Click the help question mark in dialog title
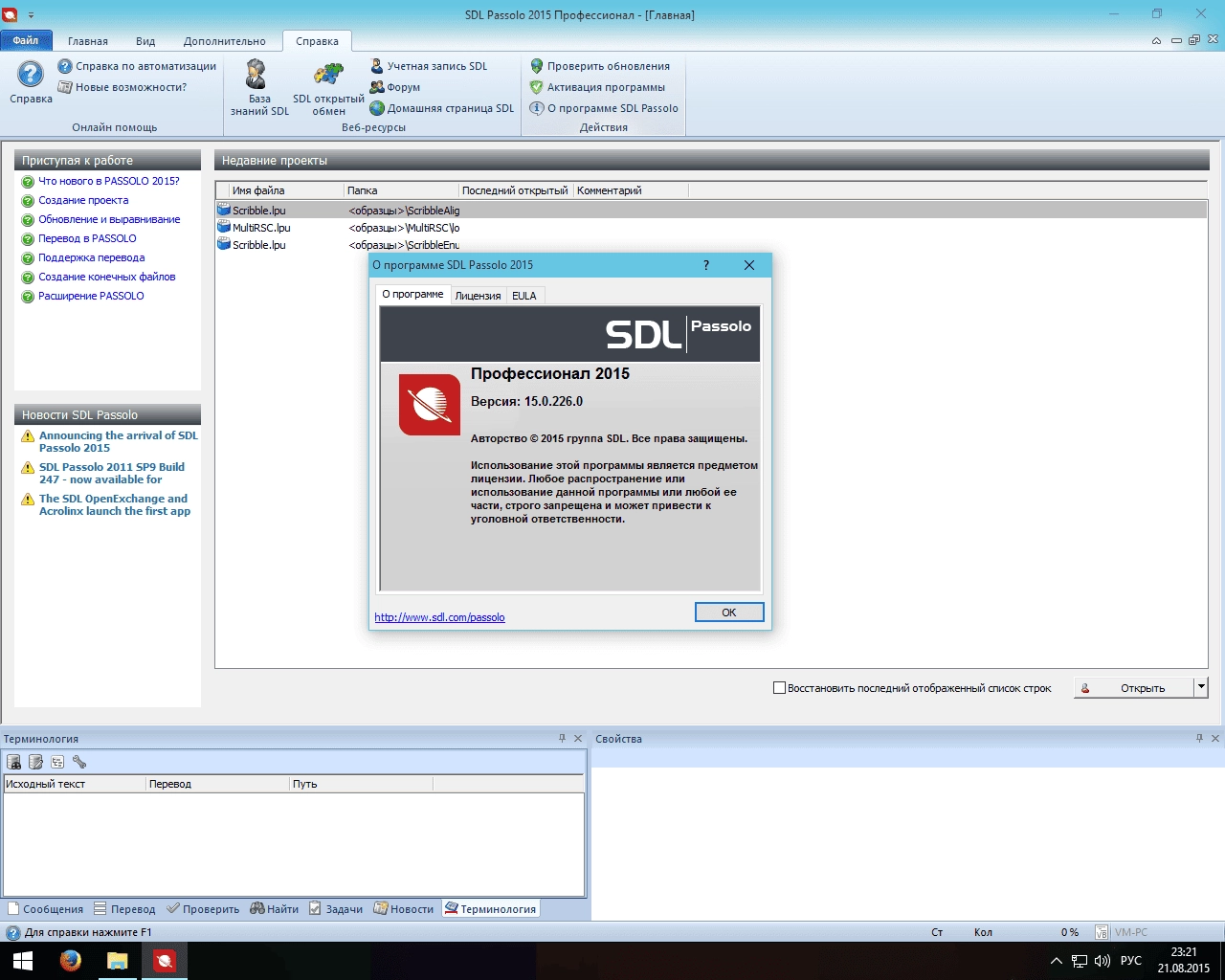 706,265
